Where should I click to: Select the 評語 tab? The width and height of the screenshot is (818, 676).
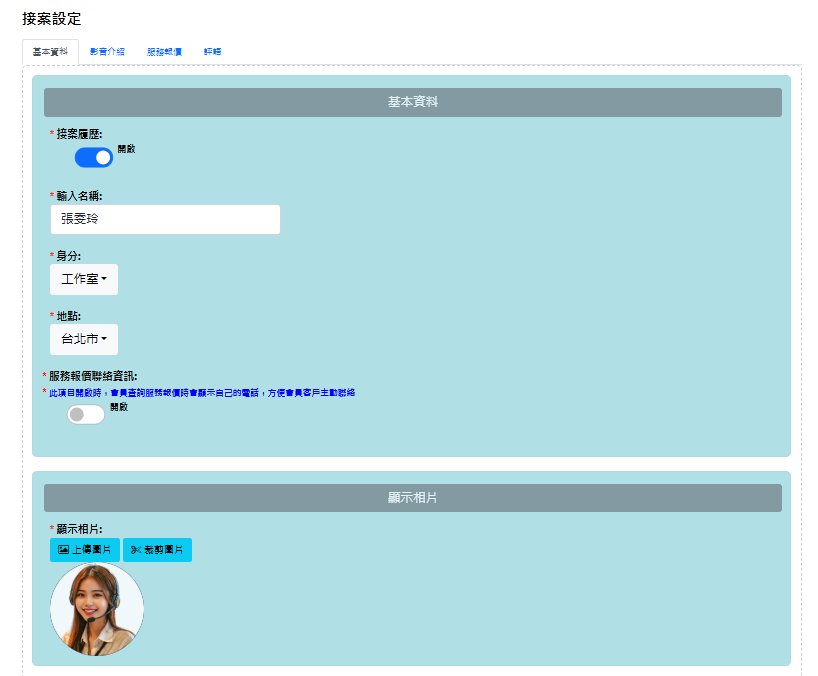tap(213, 52)
